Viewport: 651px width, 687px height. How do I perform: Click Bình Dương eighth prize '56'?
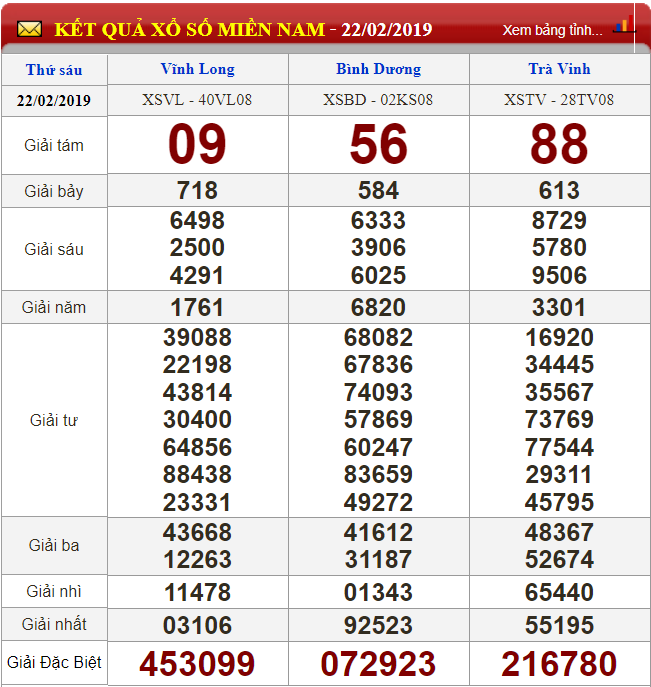(x=378, y=144)
